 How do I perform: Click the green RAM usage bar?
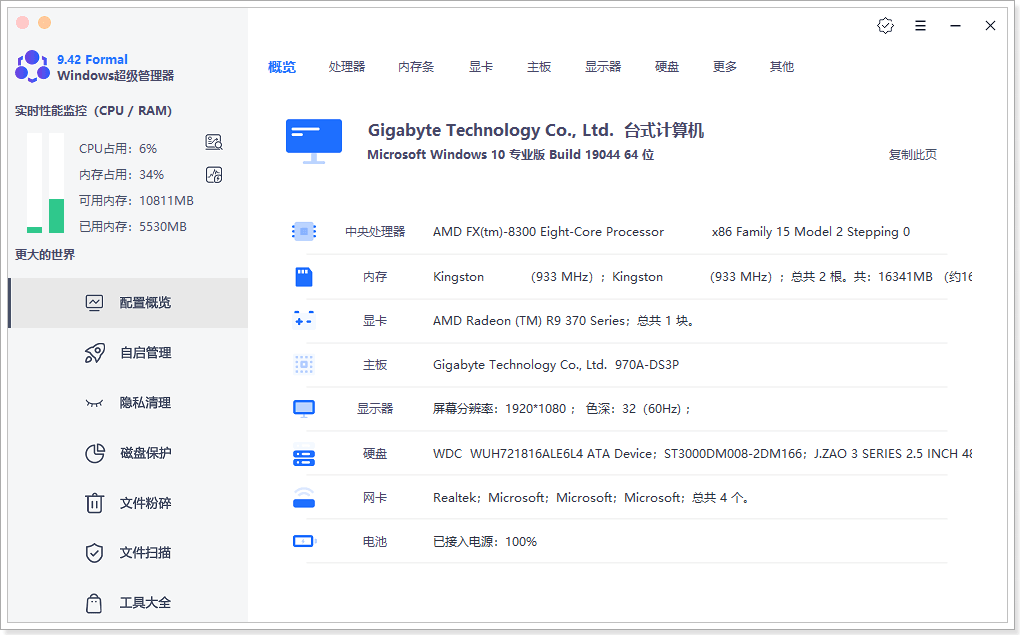[x=57, y=215]
